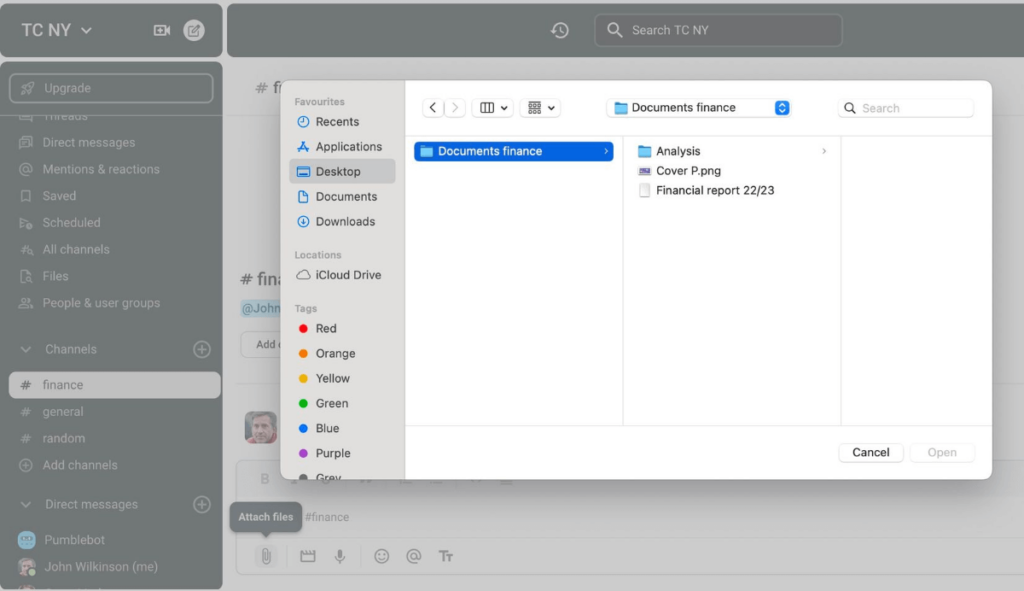Click the video clip record icon
Screen dimensions: 1024x591
click(308, 556)
